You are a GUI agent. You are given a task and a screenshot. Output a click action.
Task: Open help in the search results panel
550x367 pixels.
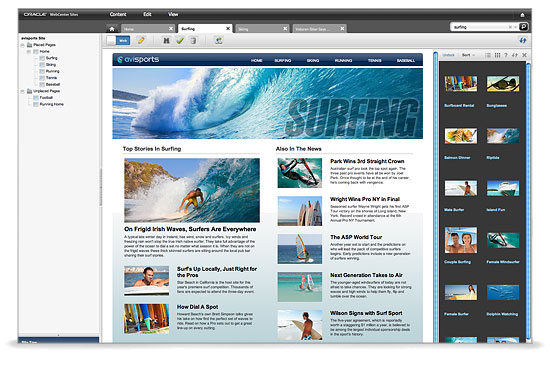[x=506, y=55]
